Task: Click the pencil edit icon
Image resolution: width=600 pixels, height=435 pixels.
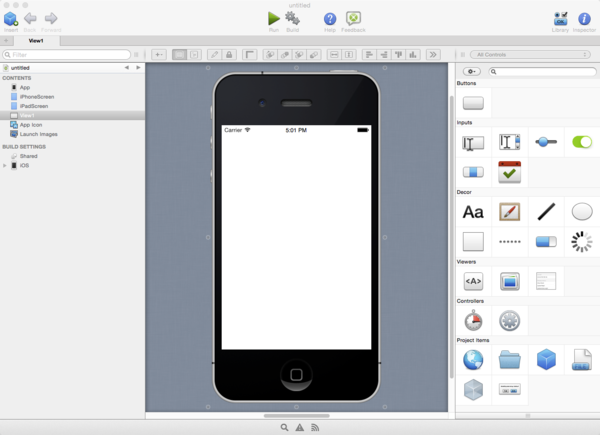Action: (x=214, y=55)
